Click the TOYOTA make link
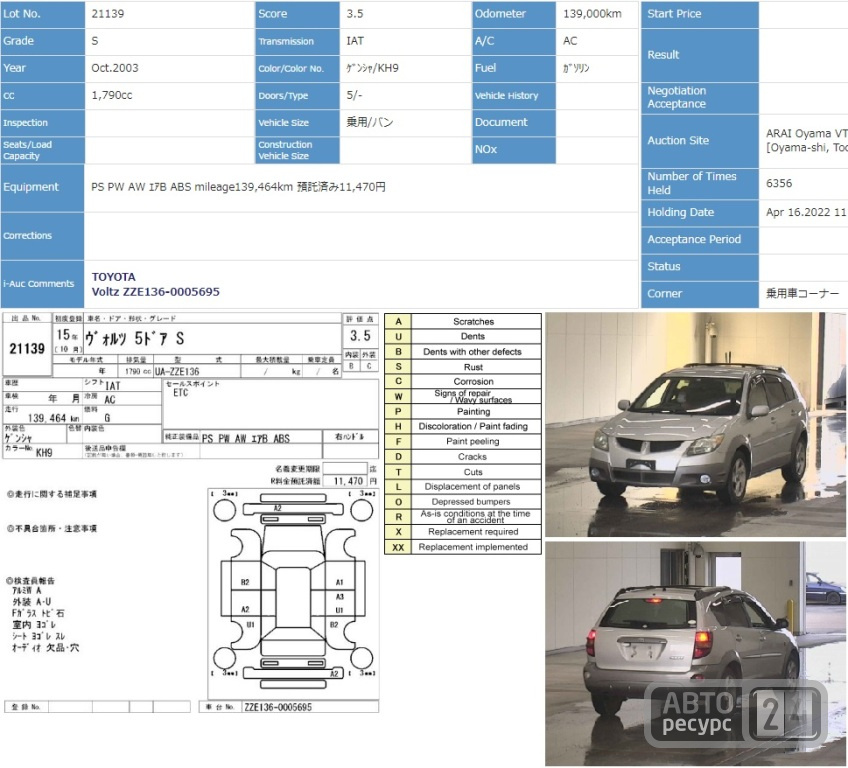The image size is (848, 768). [114, 277]
